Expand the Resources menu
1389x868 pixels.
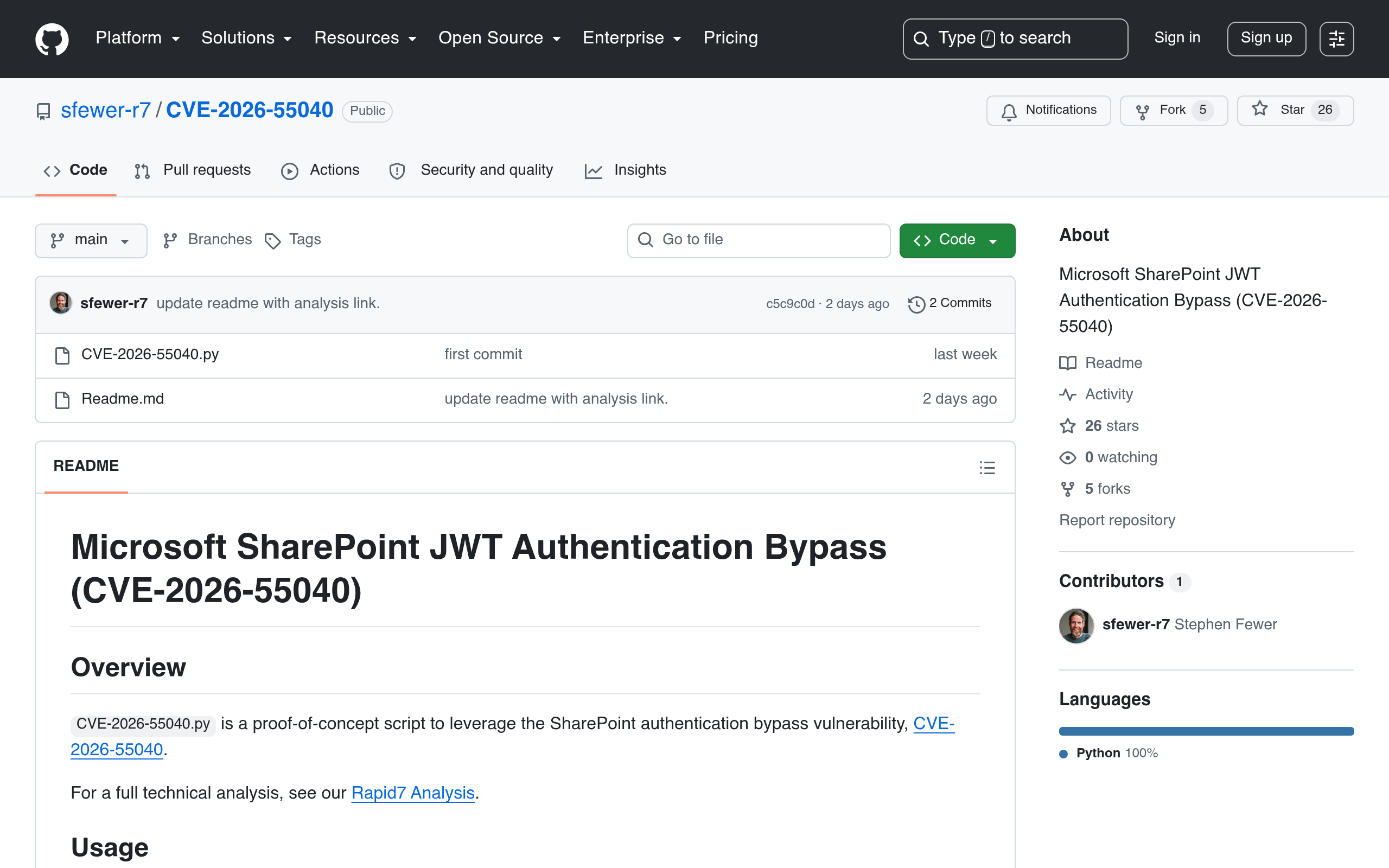pyautogui.click(x=365, y=38)
